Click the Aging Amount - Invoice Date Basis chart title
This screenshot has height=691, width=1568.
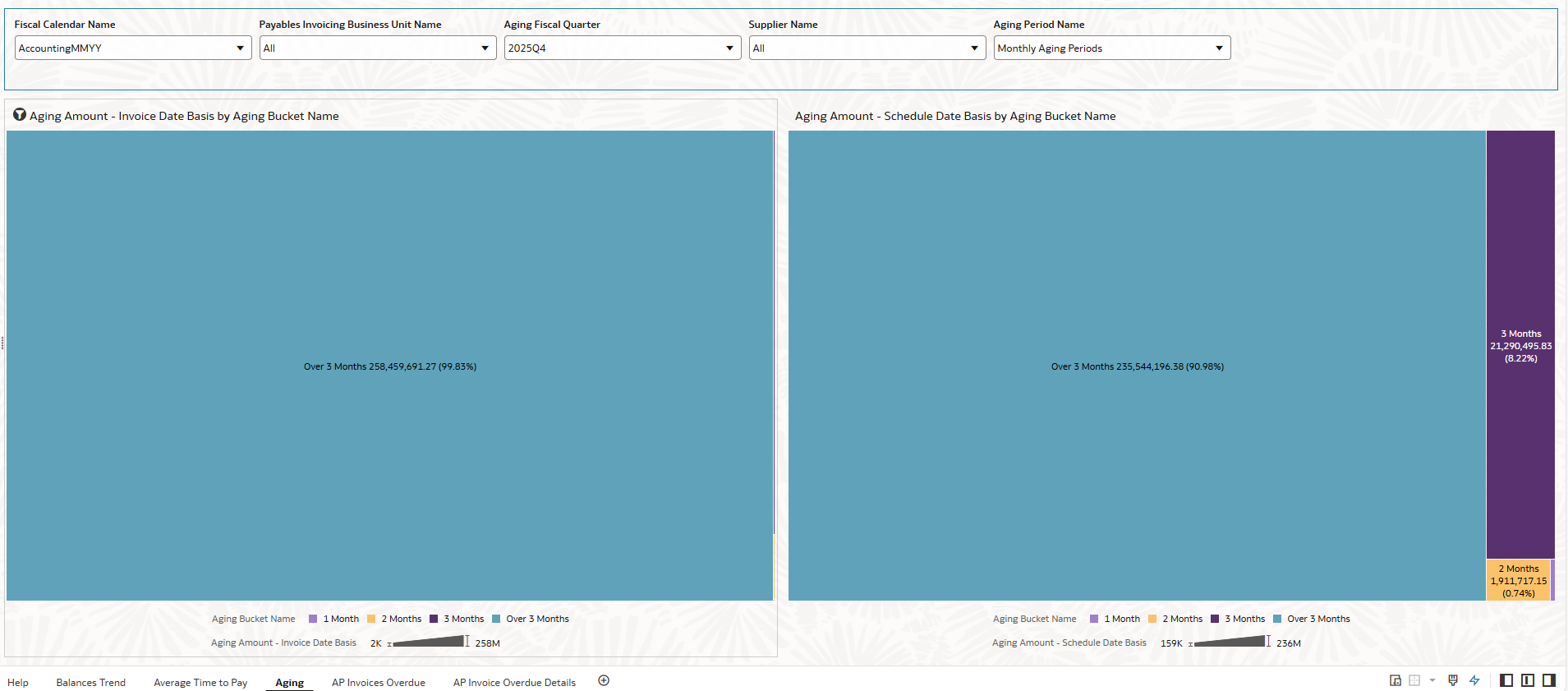(184, 116)
